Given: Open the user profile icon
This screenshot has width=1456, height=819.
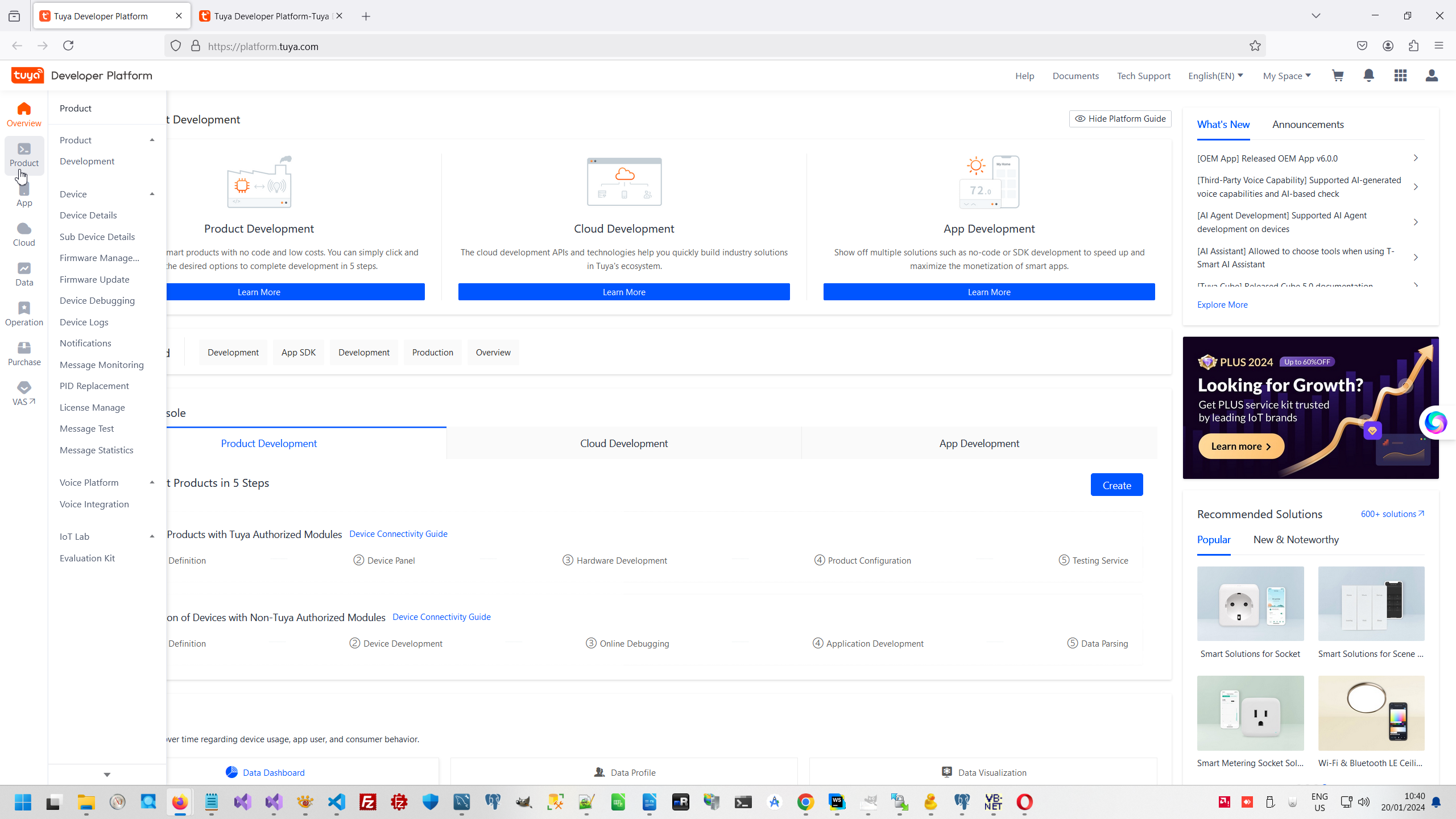Looking at the screenshot, I should point(1432,76).
